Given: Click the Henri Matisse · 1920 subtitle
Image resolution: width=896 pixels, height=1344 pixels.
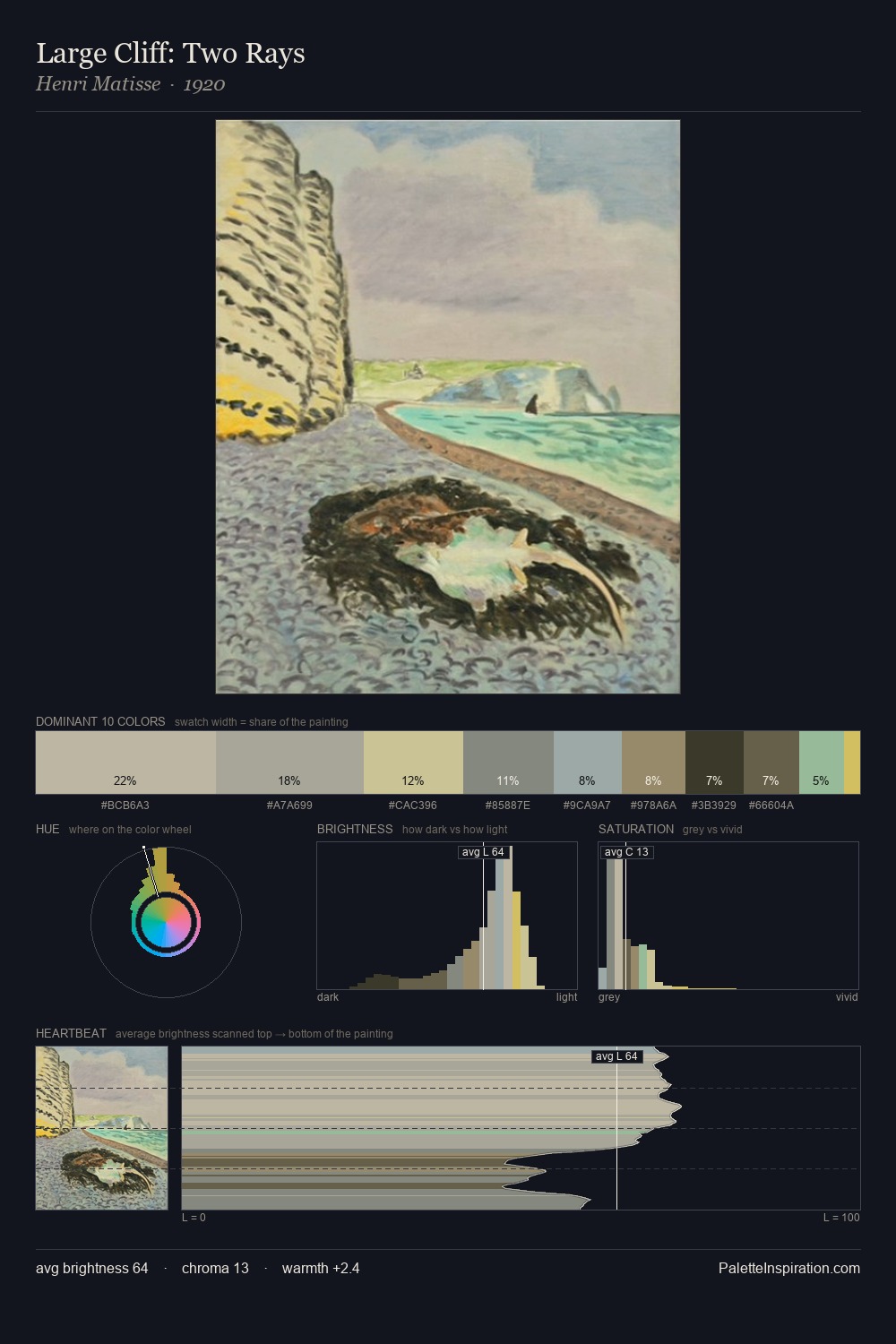Looking at the screenshot, I should pos(131,84).
